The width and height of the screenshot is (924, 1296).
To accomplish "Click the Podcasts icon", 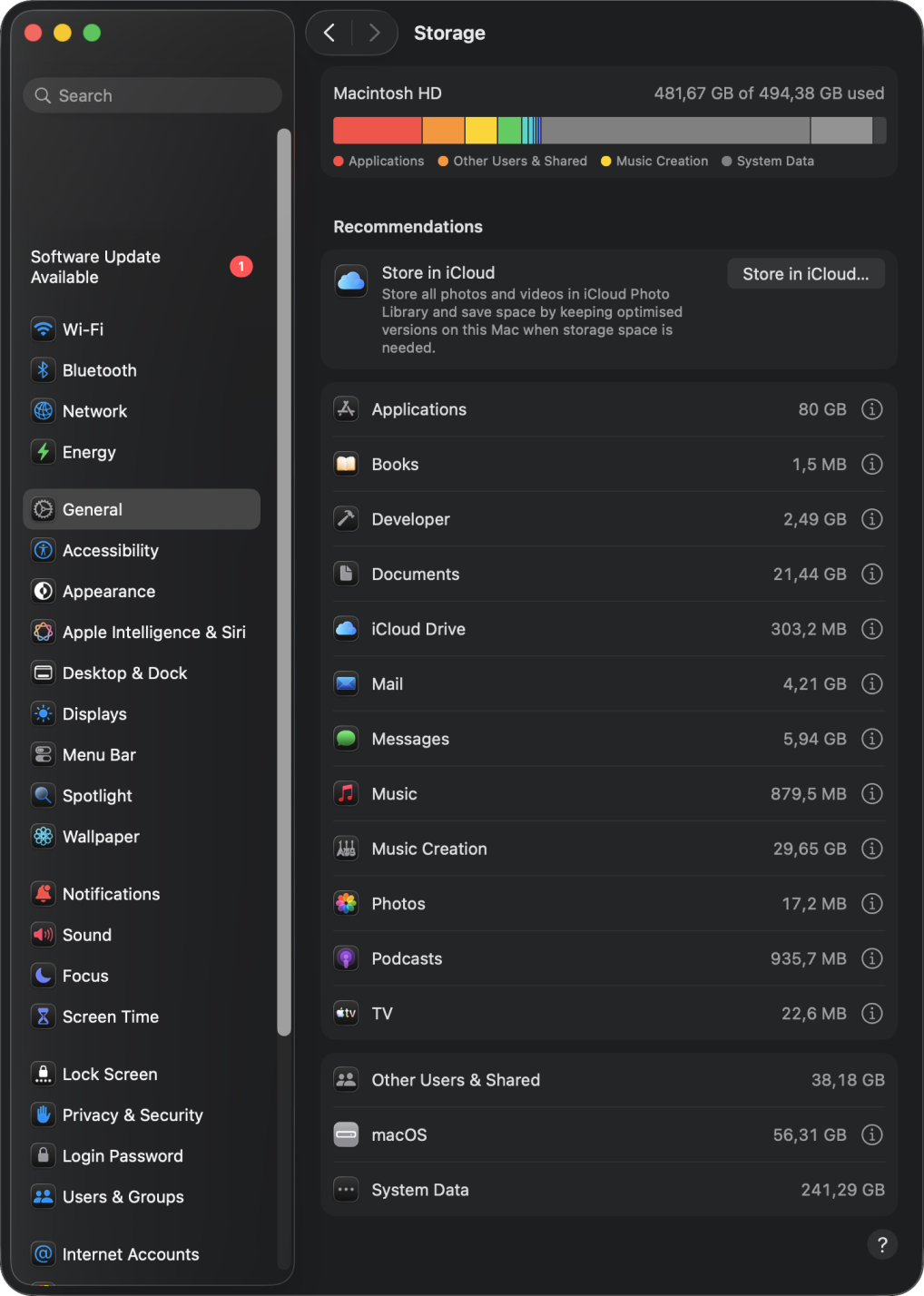I will tap(346, 958).
